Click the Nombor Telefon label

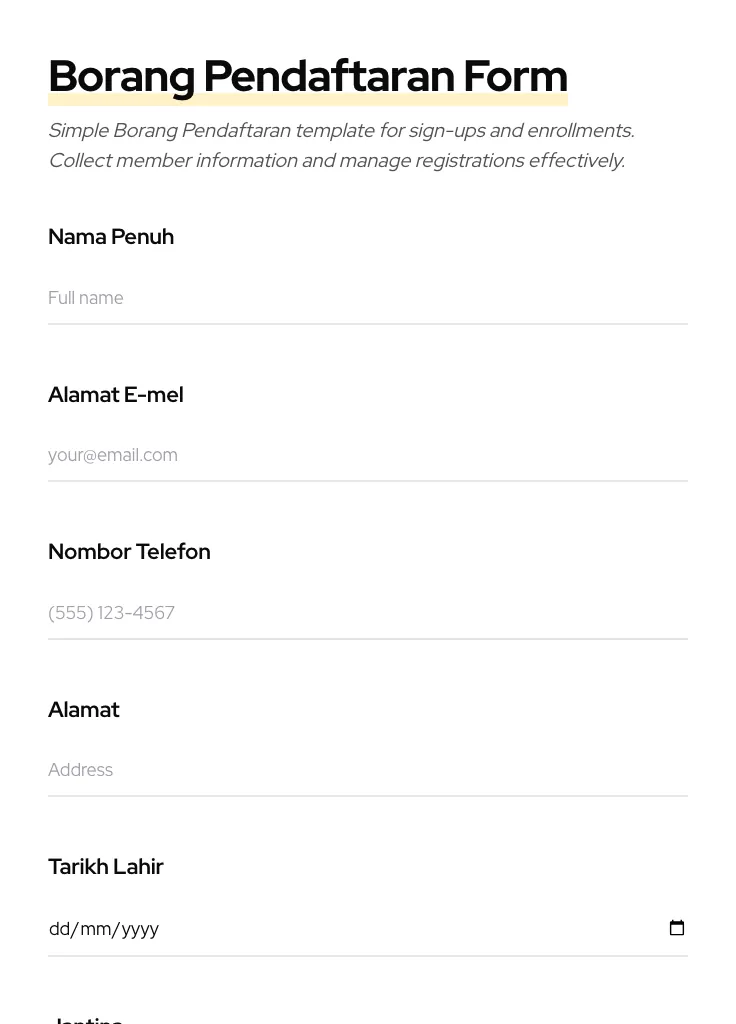click(129, 552)
